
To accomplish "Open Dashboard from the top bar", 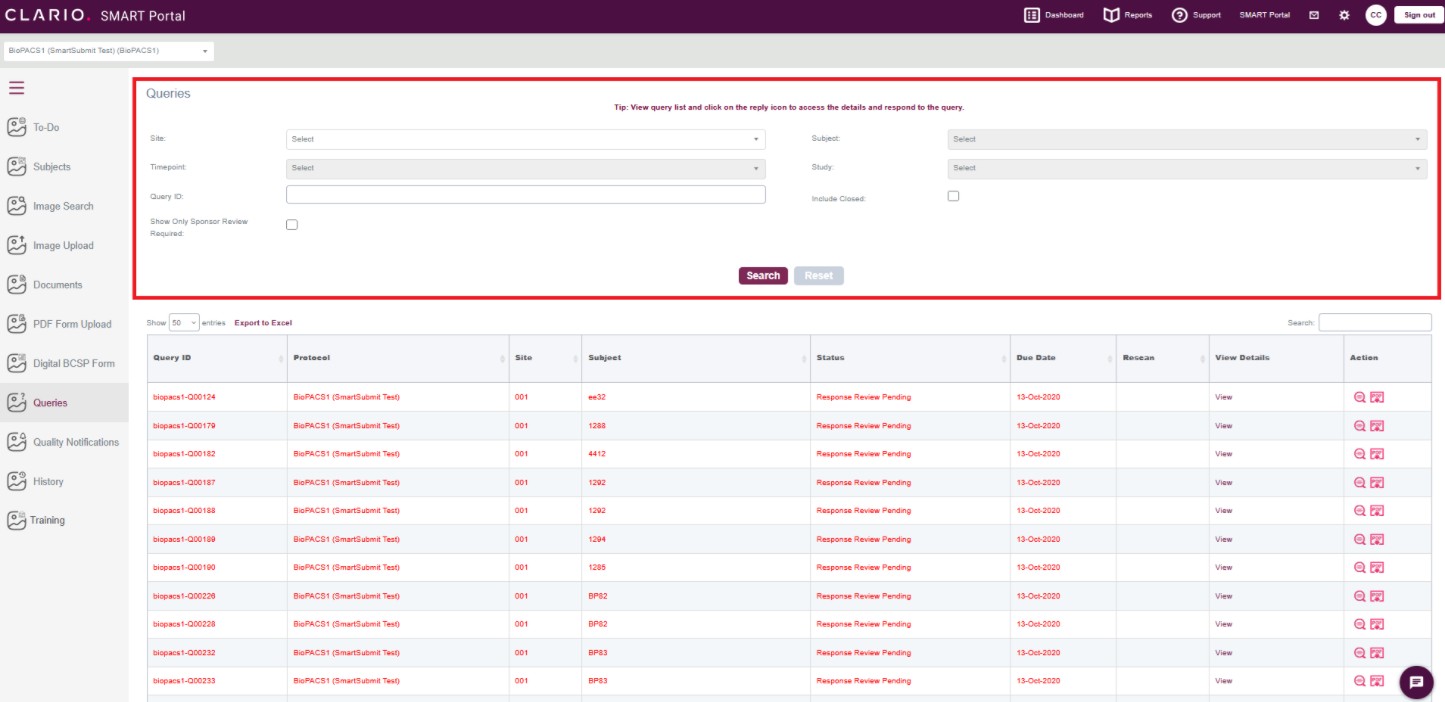I will click(x=1054, y=15).
